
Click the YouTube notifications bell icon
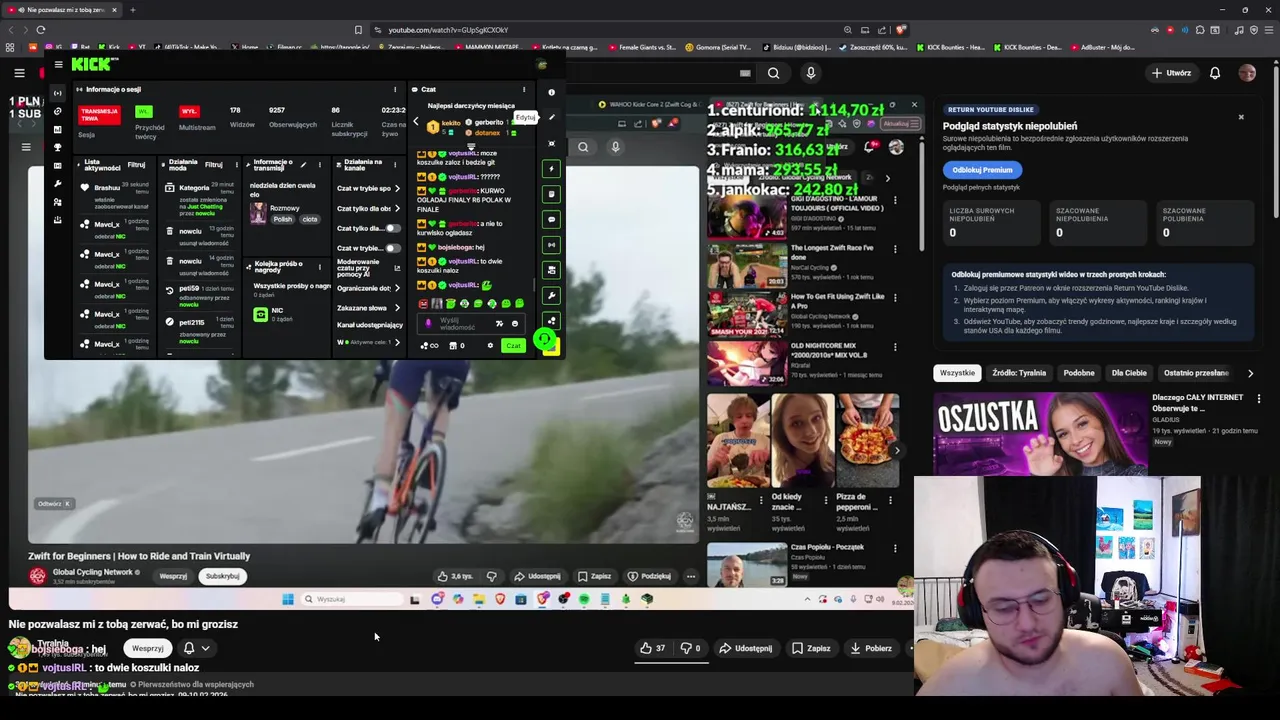click(x=1215, y=73)
